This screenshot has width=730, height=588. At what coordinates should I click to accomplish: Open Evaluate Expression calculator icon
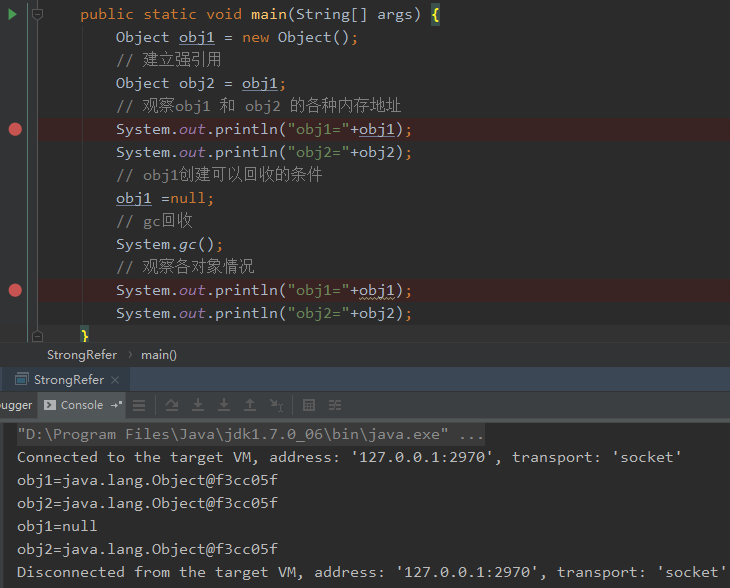click(309, 405)
